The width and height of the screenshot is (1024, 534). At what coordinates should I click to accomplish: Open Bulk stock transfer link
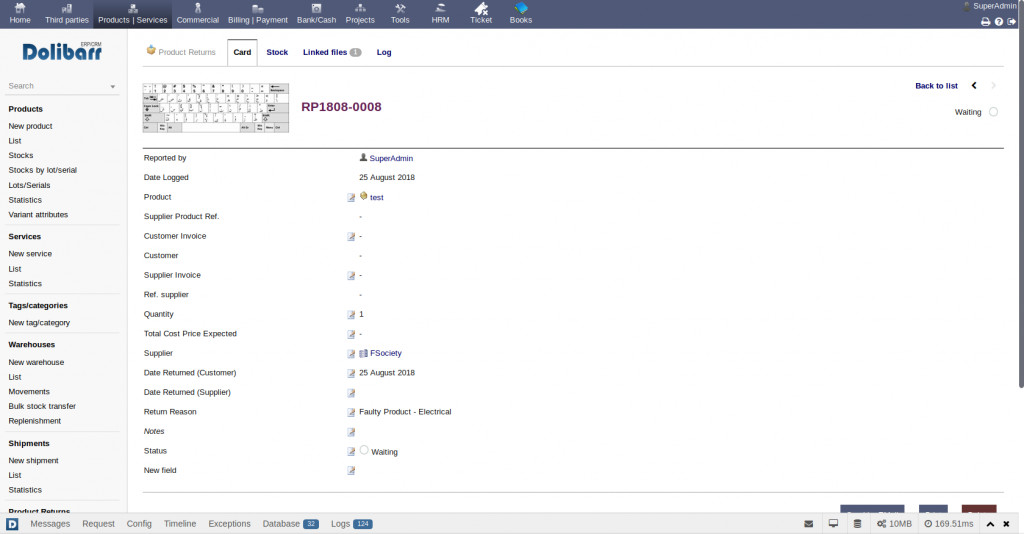coord(42,406)
